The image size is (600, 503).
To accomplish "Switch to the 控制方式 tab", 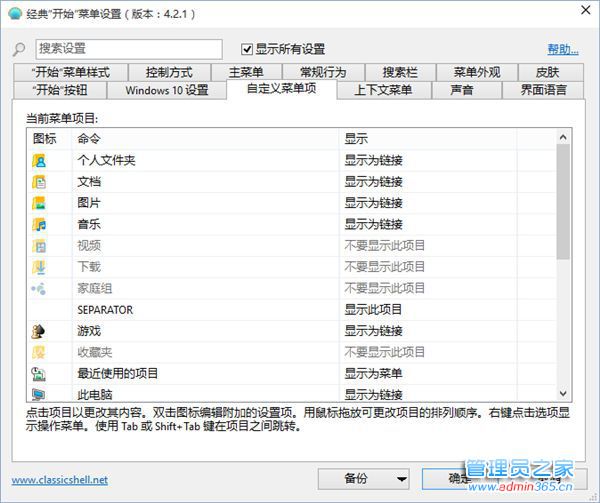I will pyautogui.click(x=169, y=72).
